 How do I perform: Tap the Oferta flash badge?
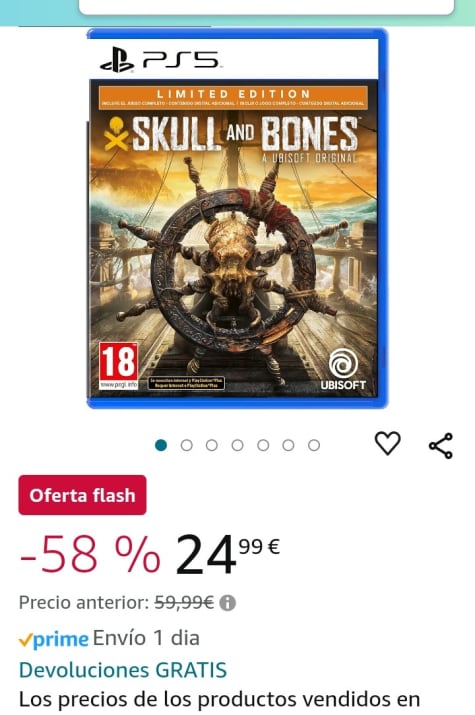(x=83, y=495)
